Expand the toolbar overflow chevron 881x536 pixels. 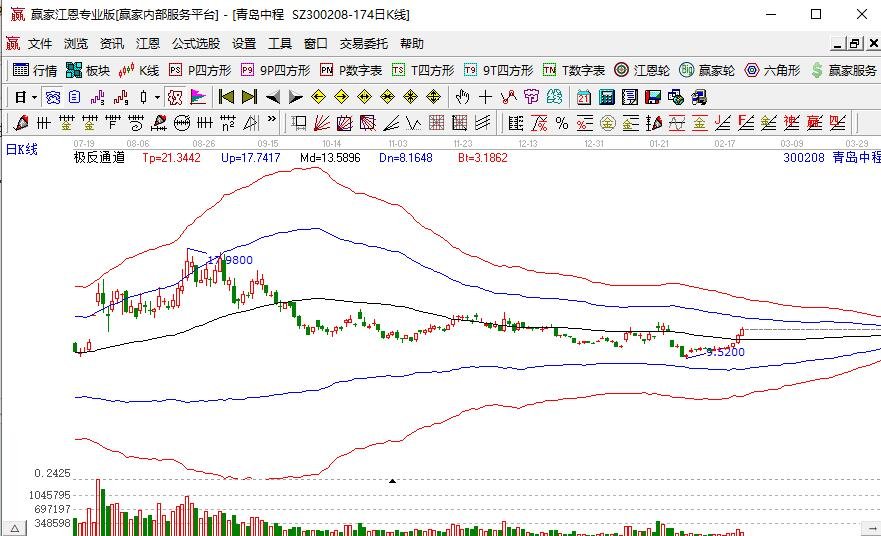[x=272, y=119]
